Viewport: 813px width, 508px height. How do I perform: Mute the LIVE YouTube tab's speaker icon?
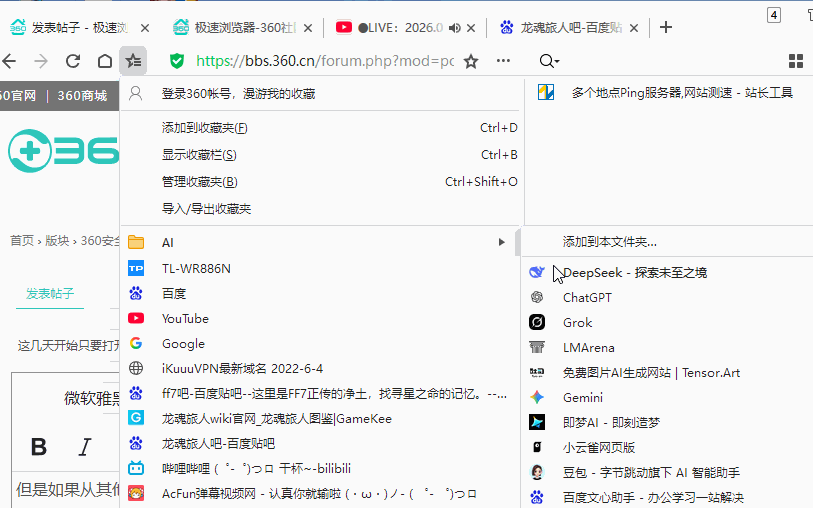pos(455,28)
